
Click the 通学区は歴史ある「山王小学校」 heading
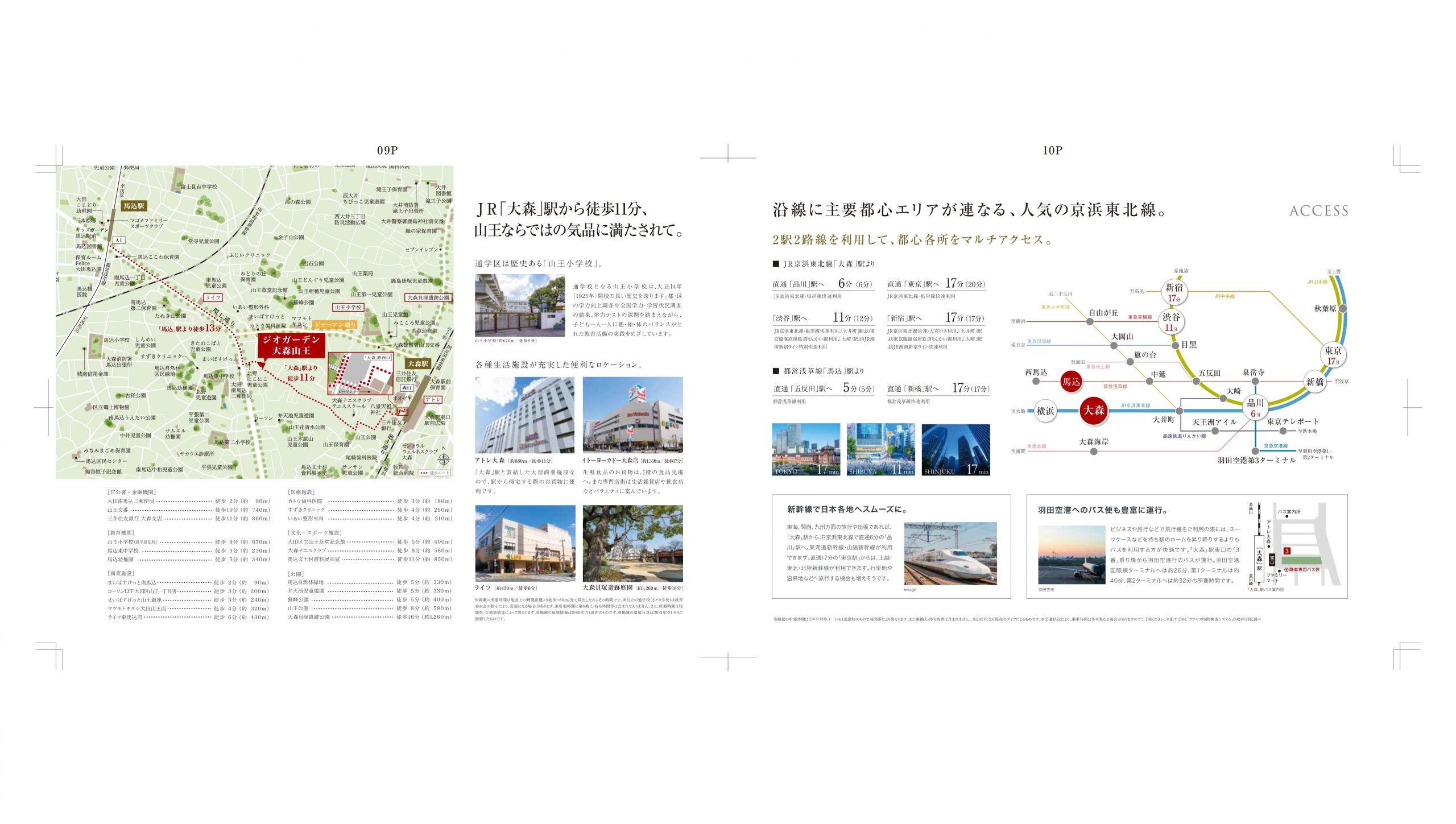539,264
